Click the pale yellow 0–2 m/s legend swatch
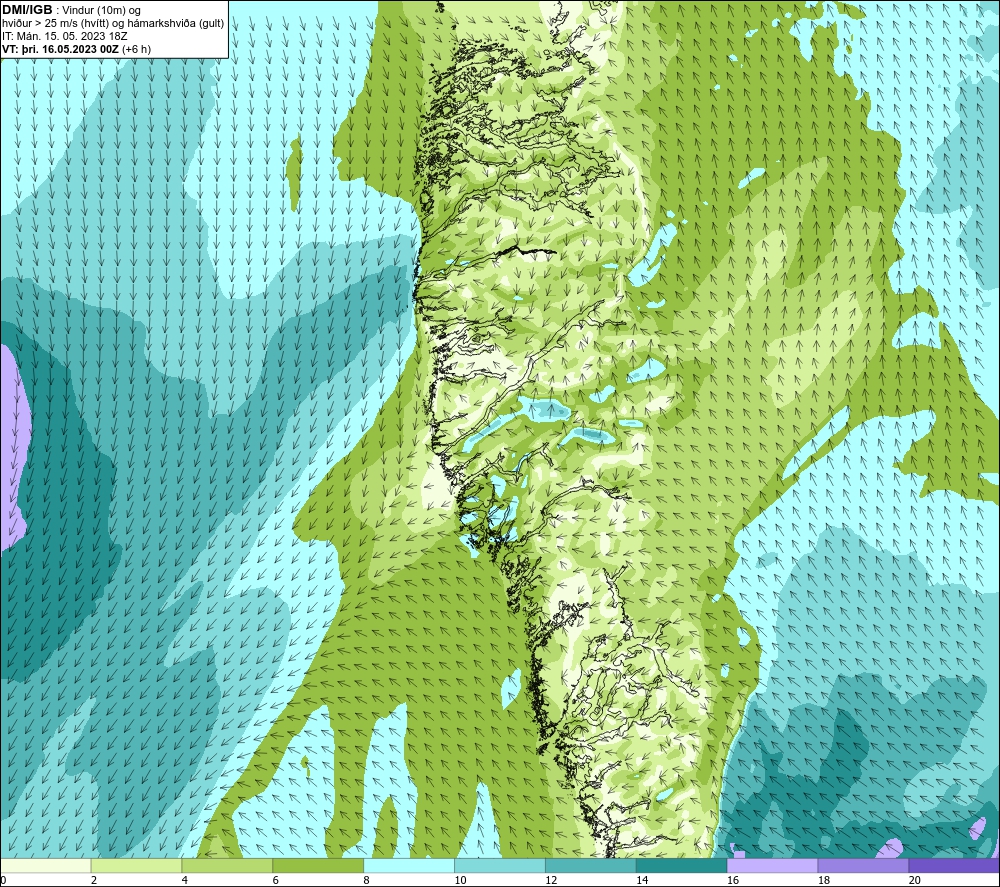1000x887 pixels. (46, 865)
